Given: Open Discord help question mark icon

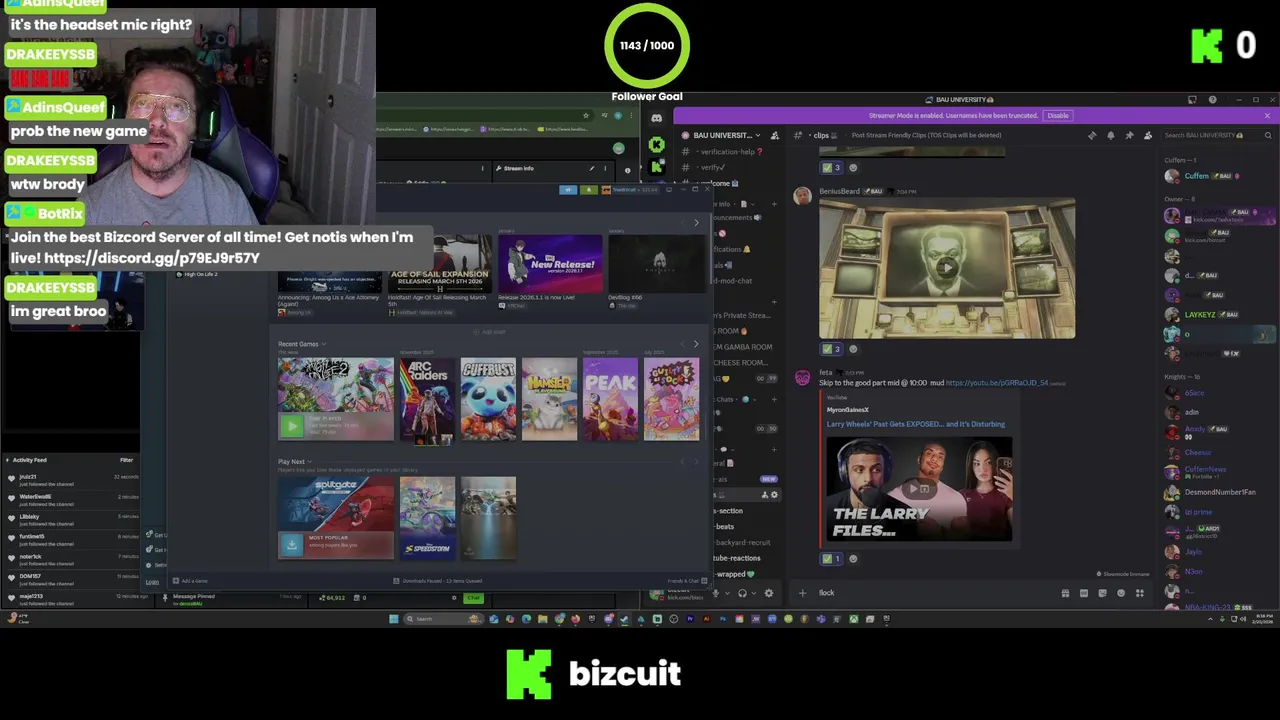Looking at the screenshot, I should [x=1212, y=100].
